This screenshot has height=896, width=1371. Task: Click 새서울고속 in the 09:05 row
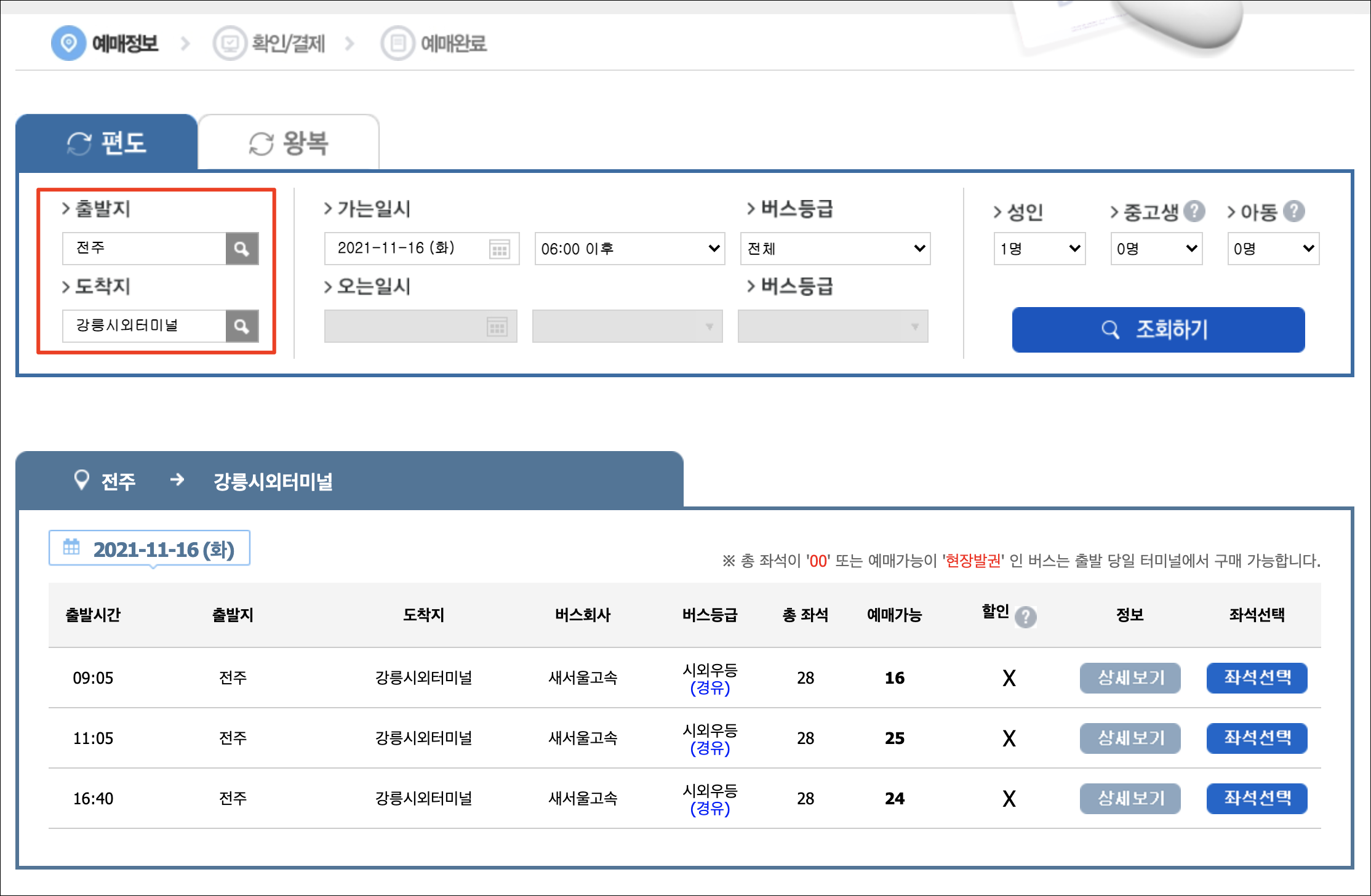coord(582,678)
